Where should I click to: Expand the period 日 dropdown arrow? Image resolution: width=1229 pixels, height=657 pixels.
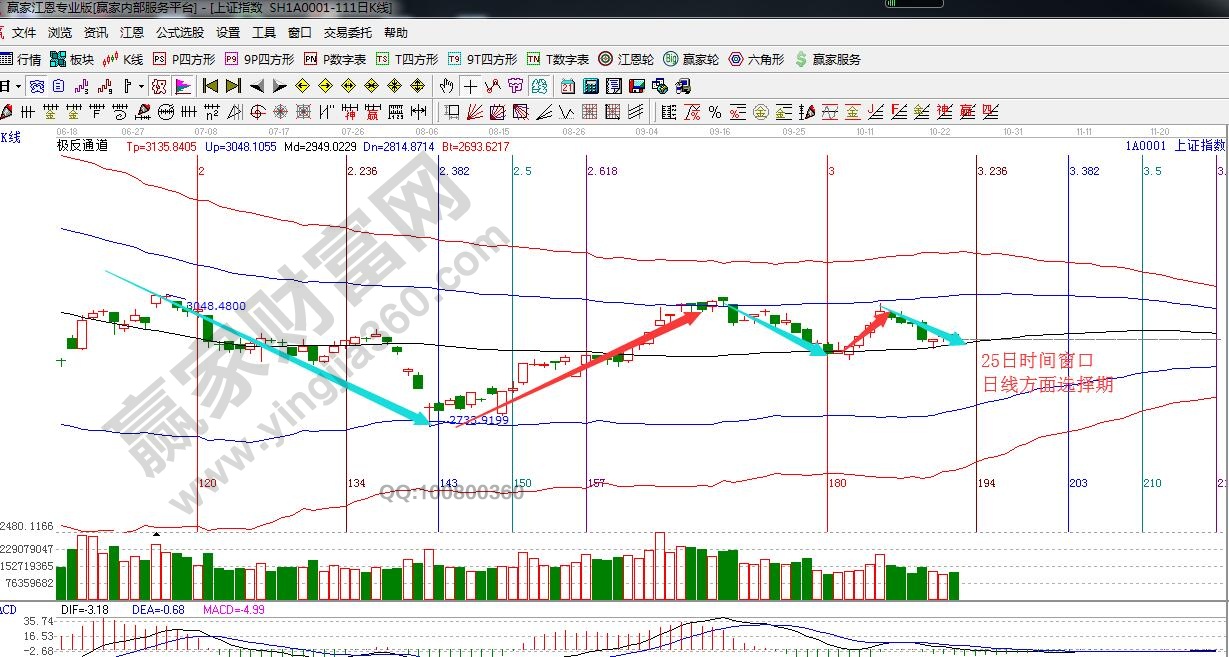pos(18,86)
